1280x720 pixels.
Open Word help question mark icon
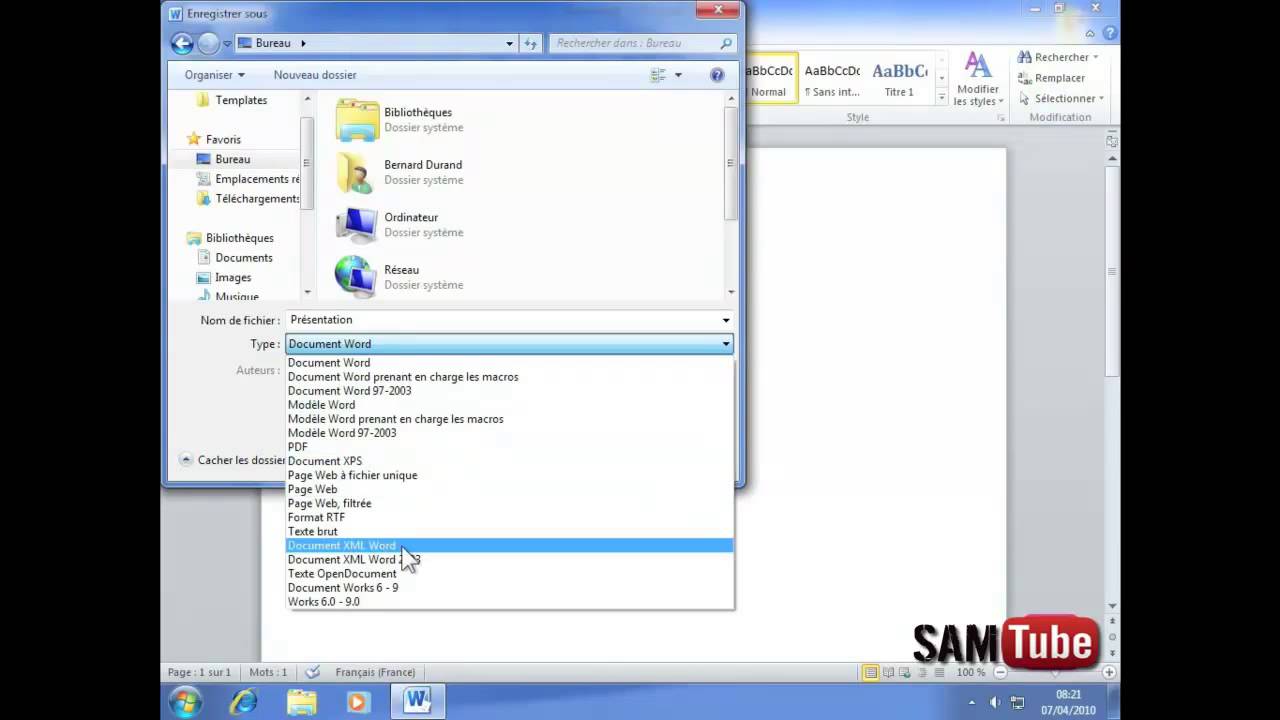click(x=1110, y=33)
